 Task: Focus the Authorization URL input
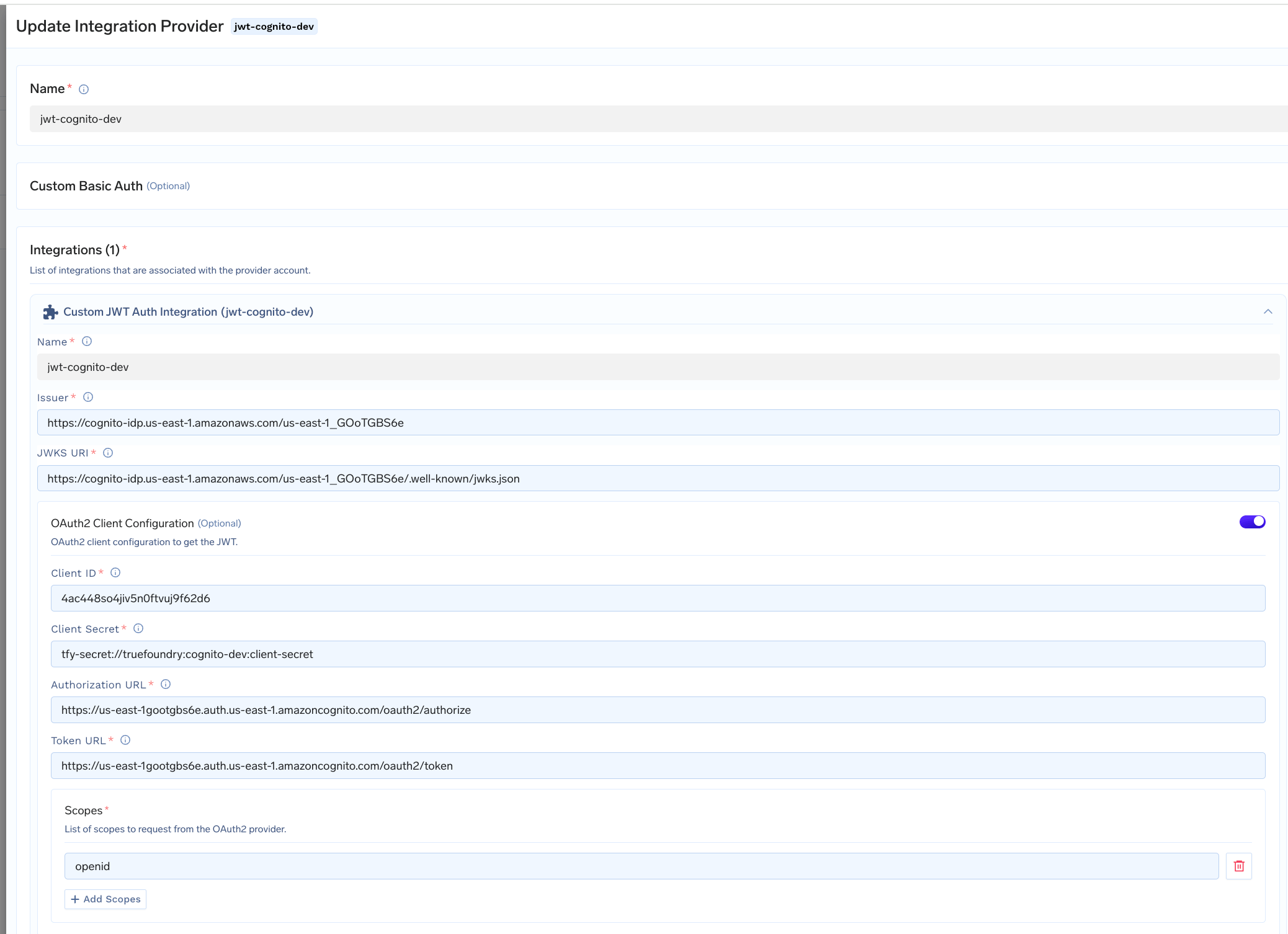pyautogui.click(x=658, y=709)
